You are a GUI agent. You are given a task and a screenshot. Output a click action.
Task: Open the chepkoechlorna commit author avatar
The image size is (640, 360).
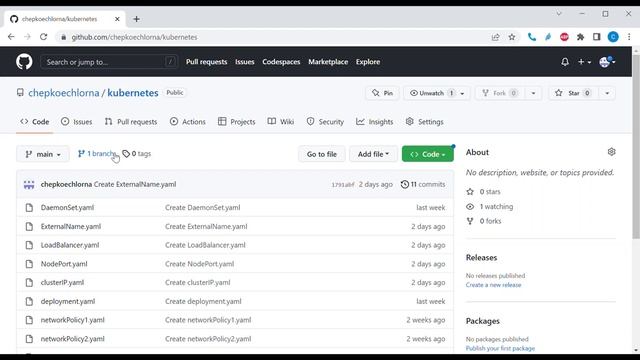(29, 184)
